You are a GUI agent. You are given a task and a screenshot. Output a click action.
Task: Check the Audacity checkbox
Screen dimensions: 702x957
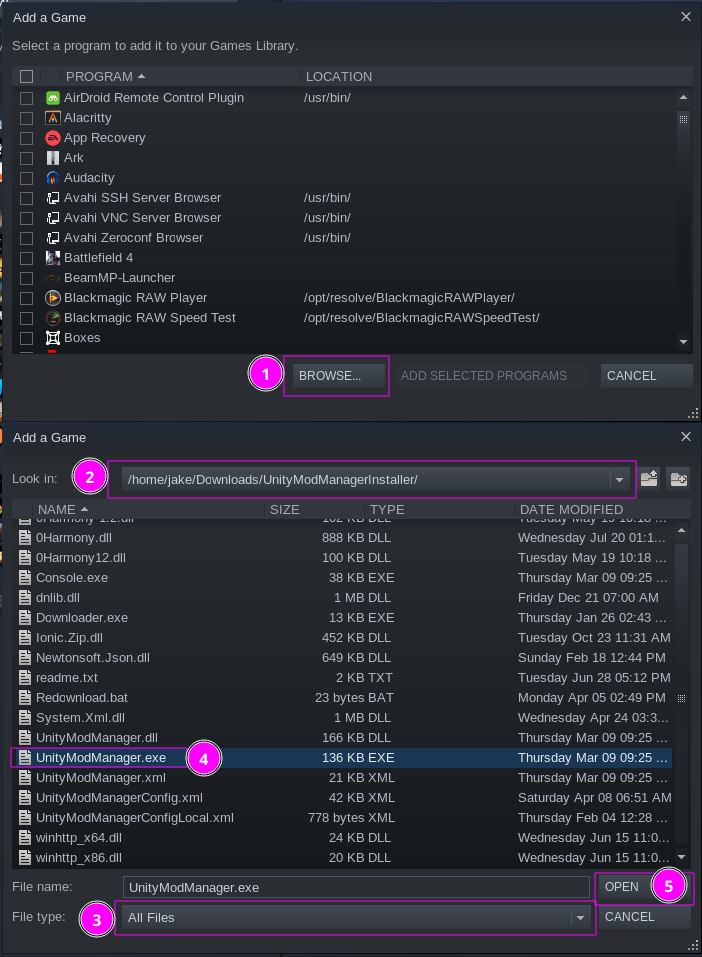(26, 178)
